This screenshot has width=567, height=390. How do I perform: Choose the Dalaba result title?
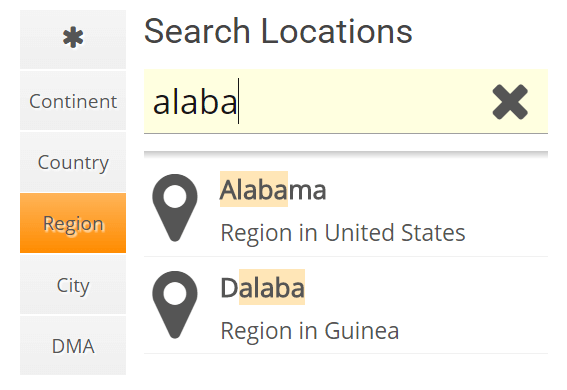click(263, 288)
